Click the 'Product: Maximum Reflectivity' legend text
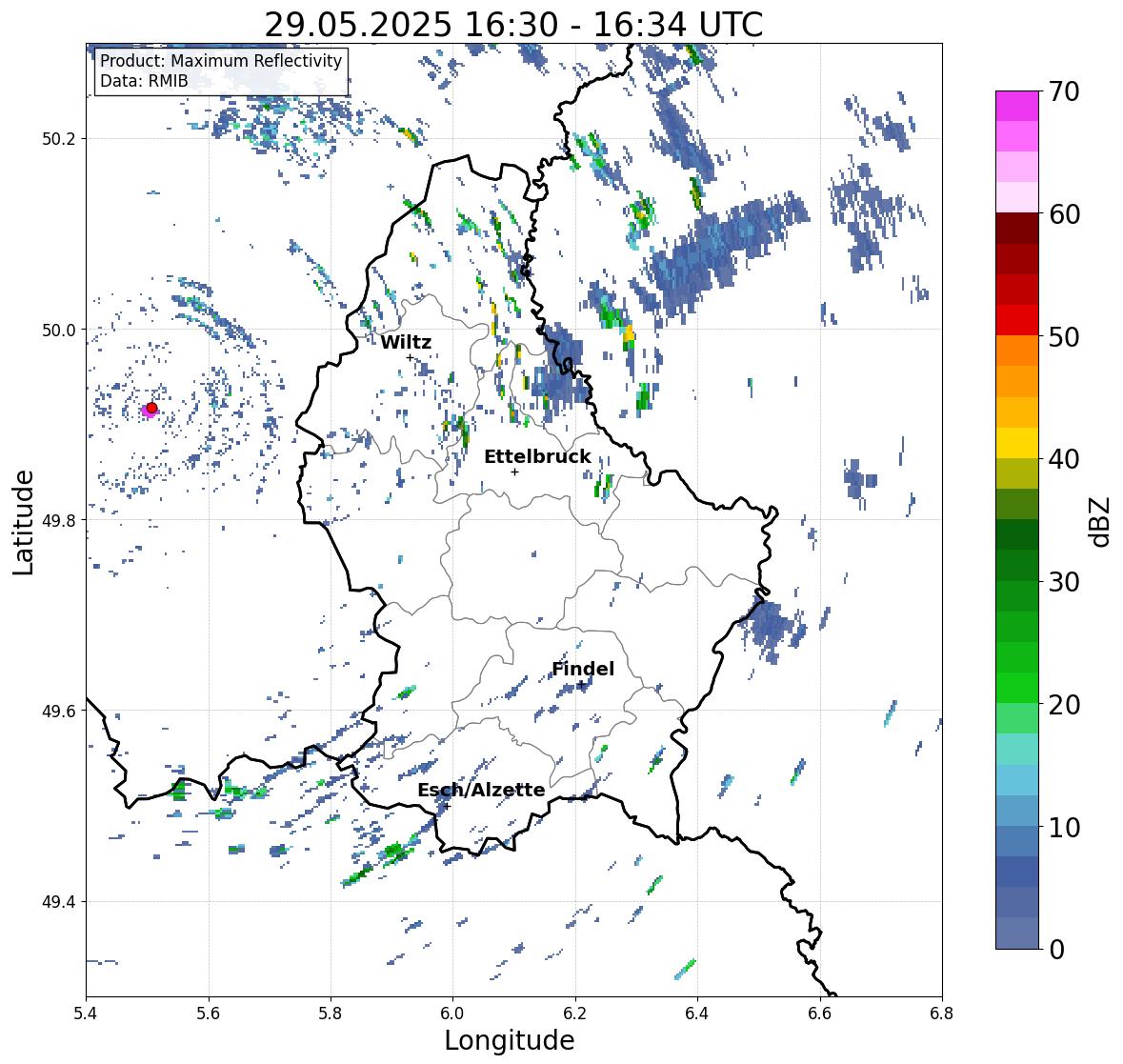 pos(221,61)
